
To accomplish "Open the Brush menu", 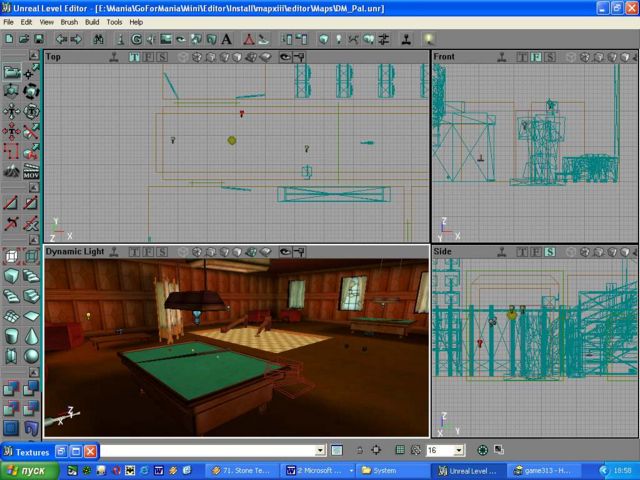I will pyautogui.click(x=69, y=22).
